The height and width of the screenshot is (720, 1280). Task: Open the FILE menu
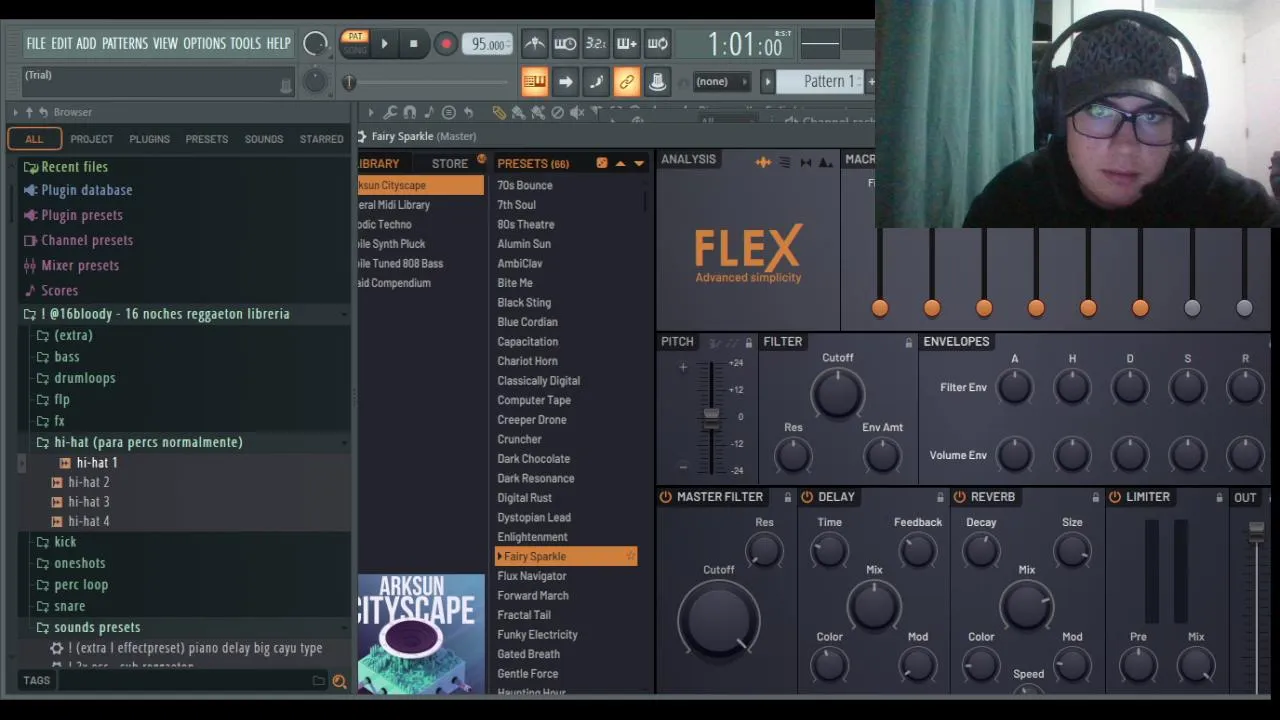[x=36, y=44]
